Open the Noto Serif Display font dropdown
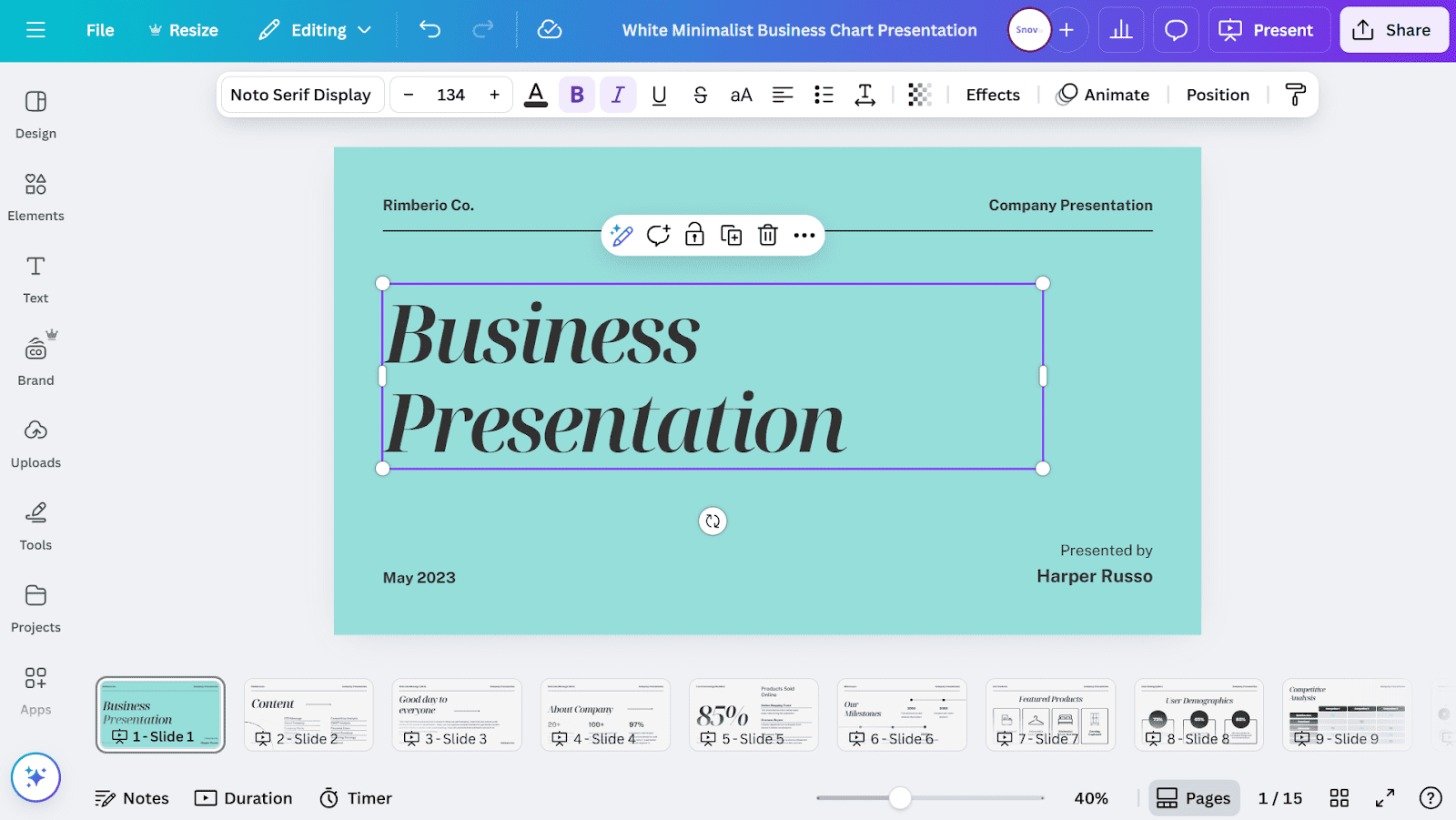Image resolution: width=1456 pixels, height=820 pixels. tap(300, 95)
